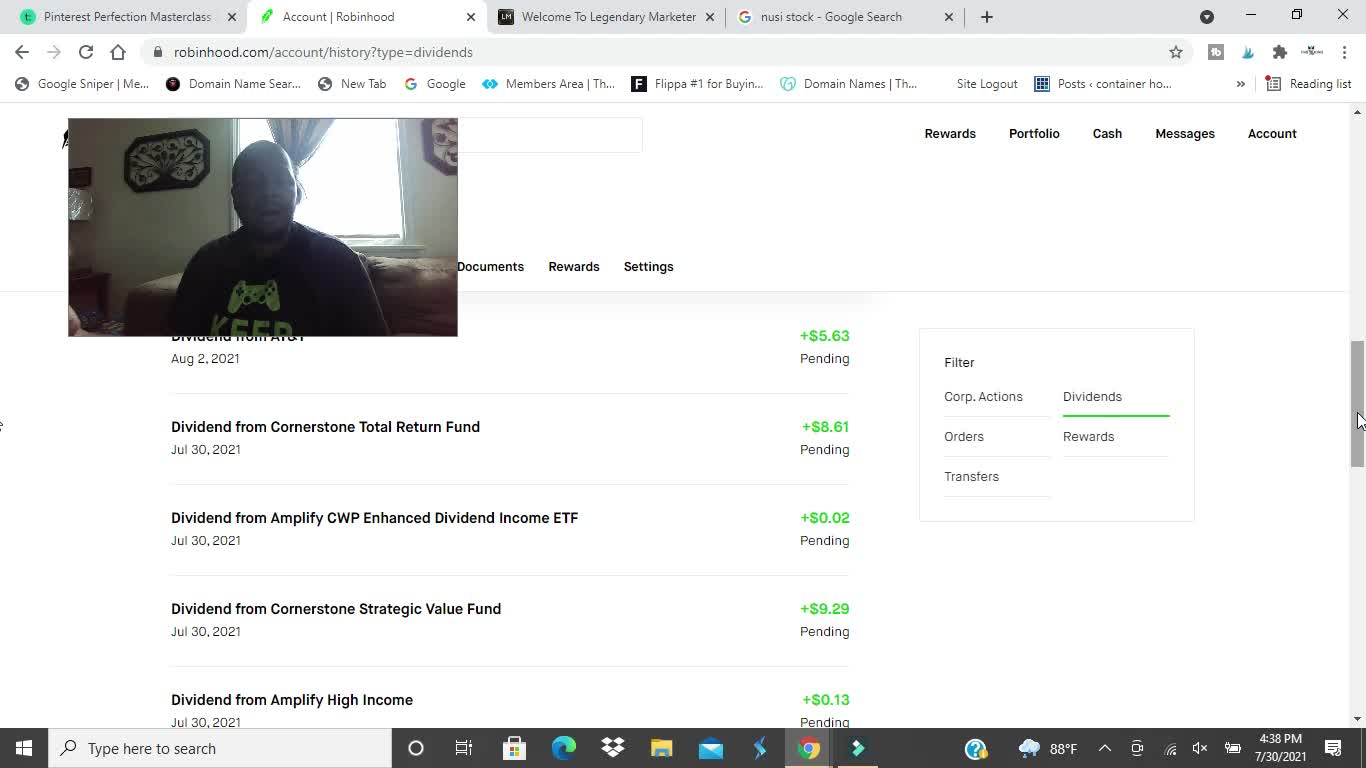The width and height of the screenshot is (1366, 768).
Task: Show hidden system tray icons chevron
Action: 1105,748
